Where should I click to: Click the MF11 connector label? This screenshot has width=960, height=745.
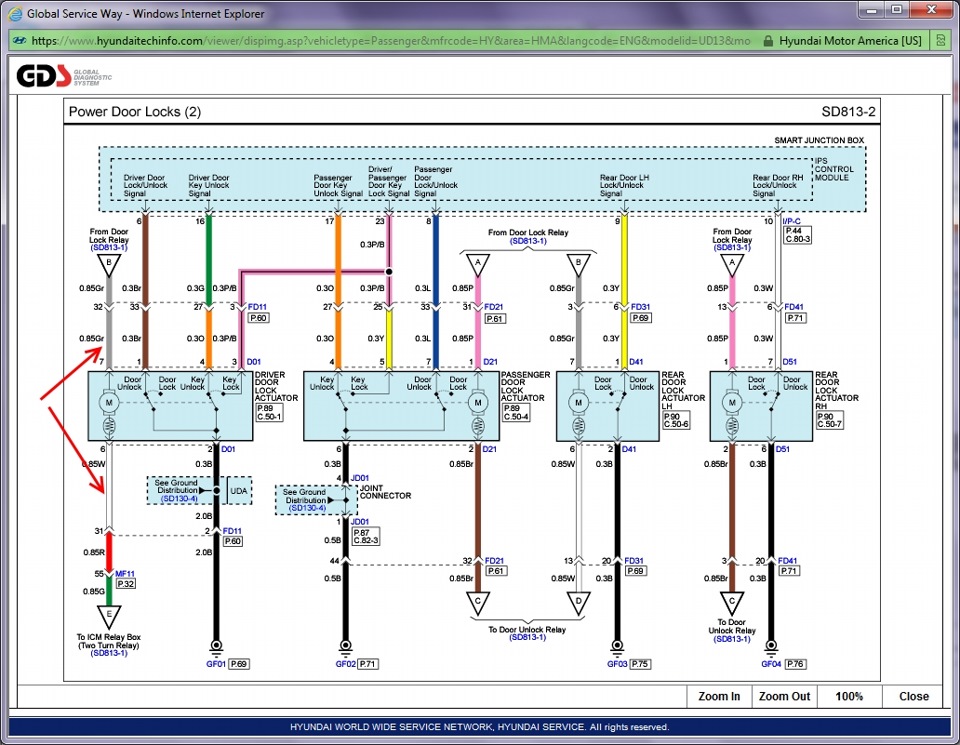pos(125,574)
